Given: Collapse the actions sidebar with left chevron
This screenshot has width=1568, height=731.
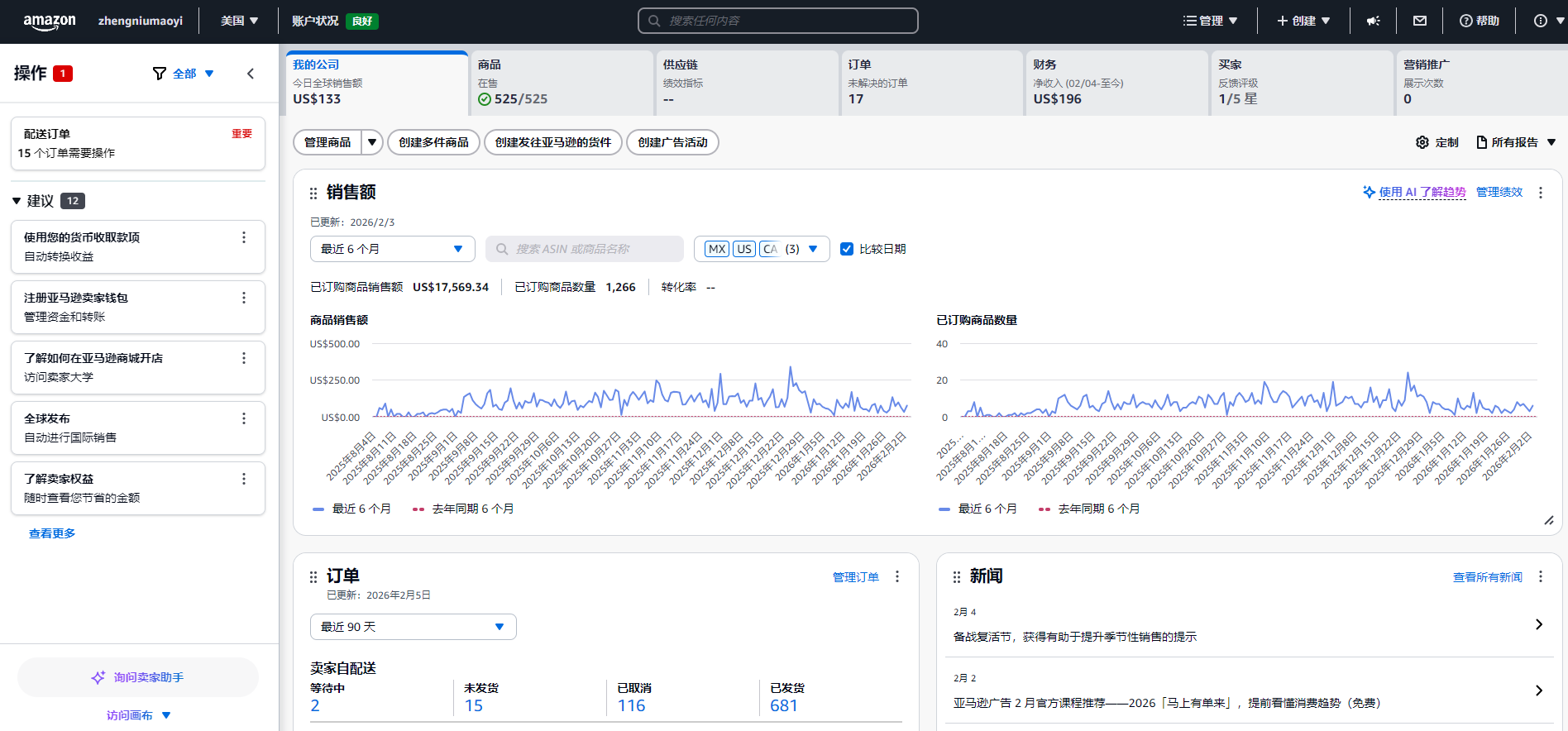Looking at the screenshot, I should [x=251, y=74].
